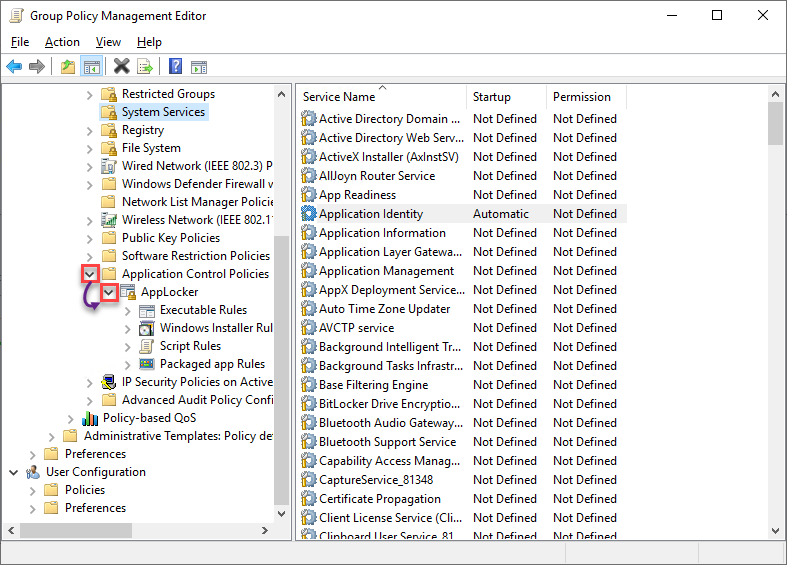This screenshot has width=787, height=565.
Task: Click the Forward arrow toolbar icon
Action: pyautogui.click(x=37, y=66)
